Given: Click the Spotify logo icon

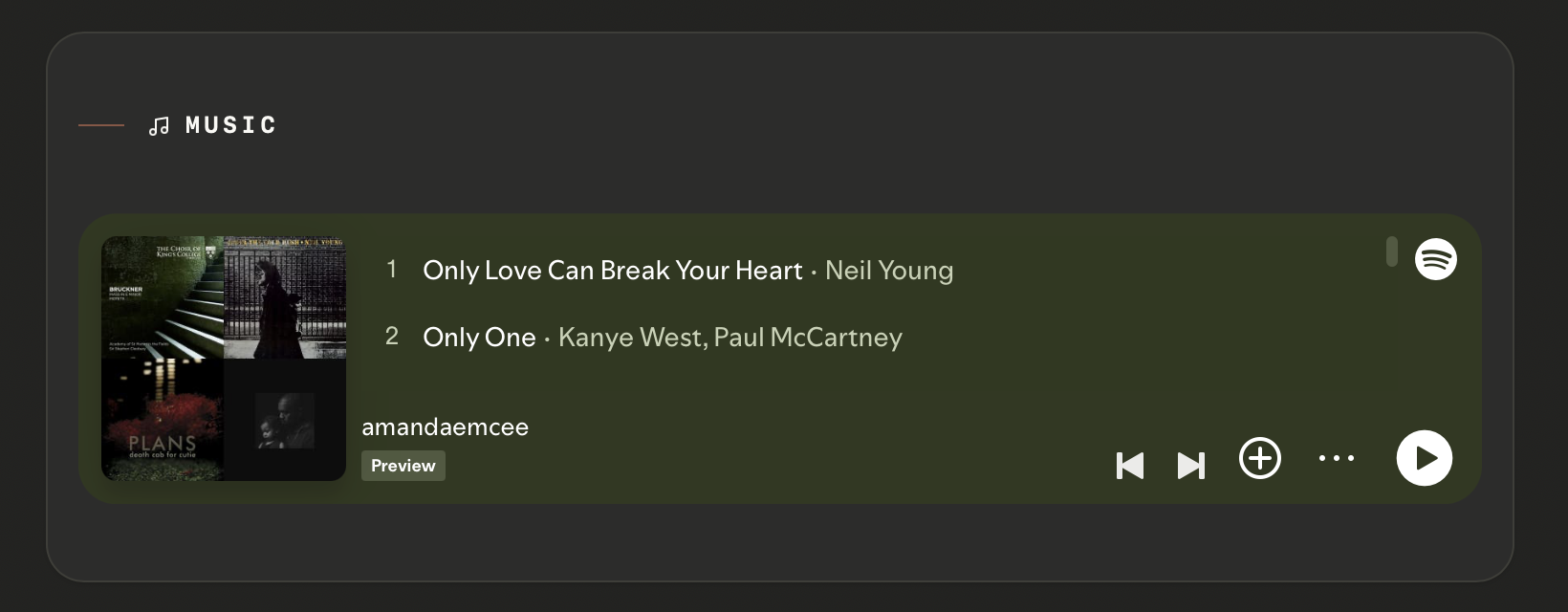Looking at the screenshot, I should [1435, 258].
